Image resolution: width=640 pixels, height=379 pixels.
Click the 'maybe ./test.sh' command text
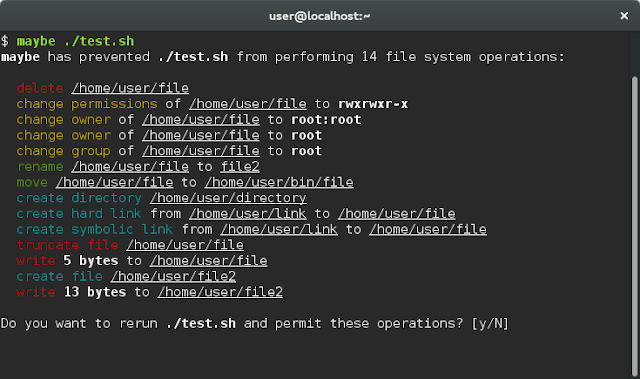(x=75, y=41)
